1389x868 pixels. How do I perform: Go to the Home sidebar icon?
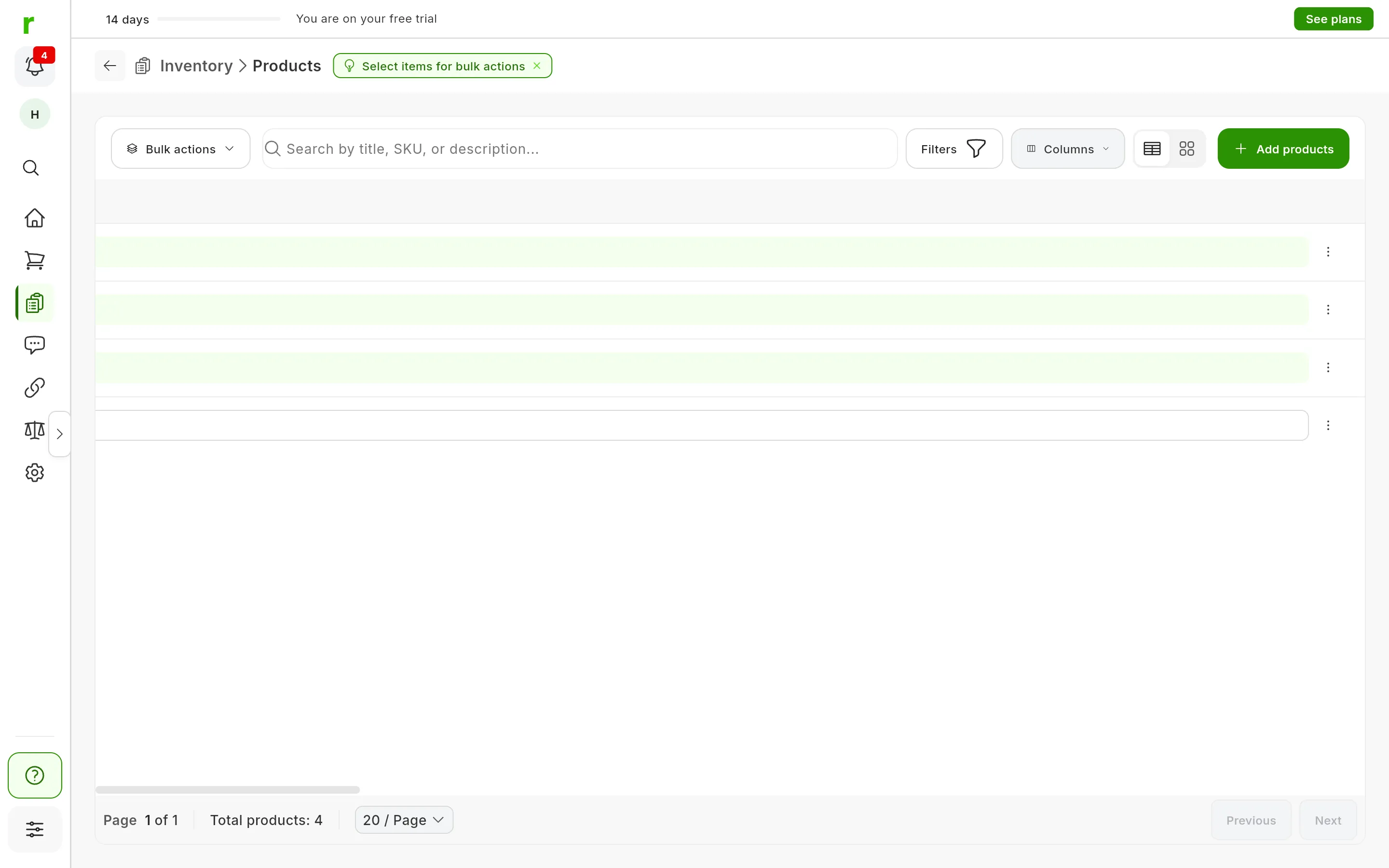(34, 218)
